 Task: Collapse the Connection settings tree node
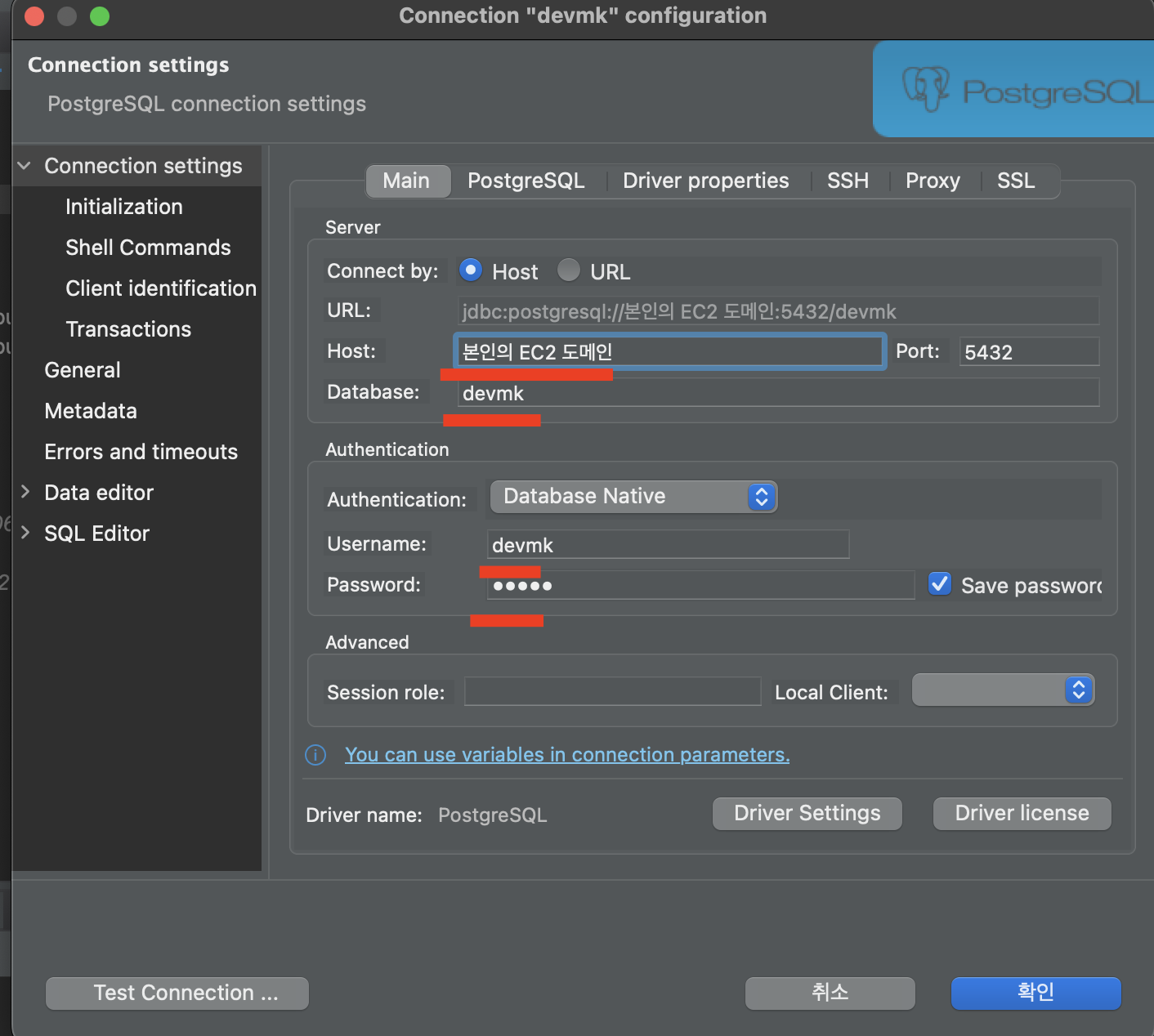[25, 166]
